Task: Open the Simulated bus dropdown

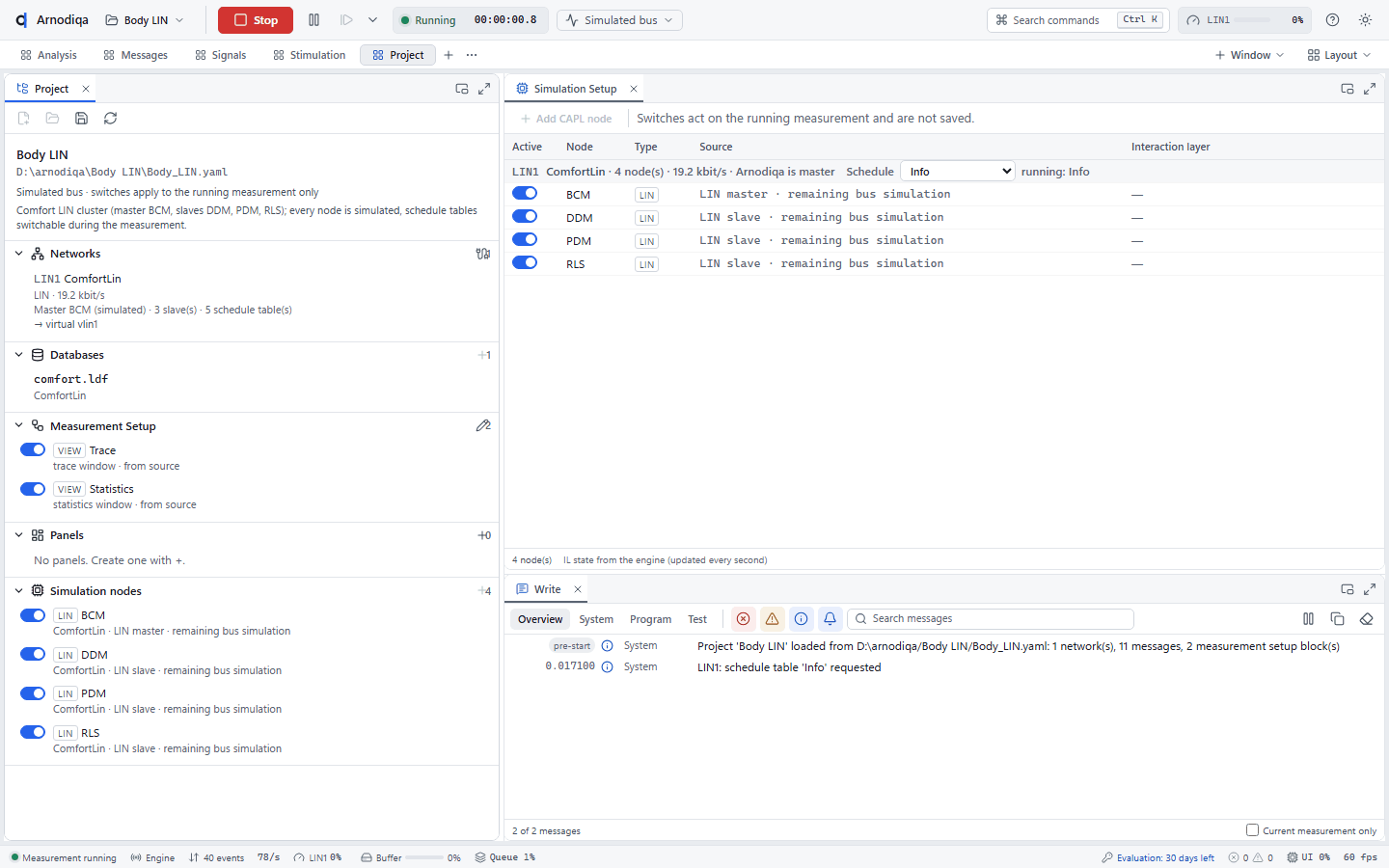Action: click(619, 20)
